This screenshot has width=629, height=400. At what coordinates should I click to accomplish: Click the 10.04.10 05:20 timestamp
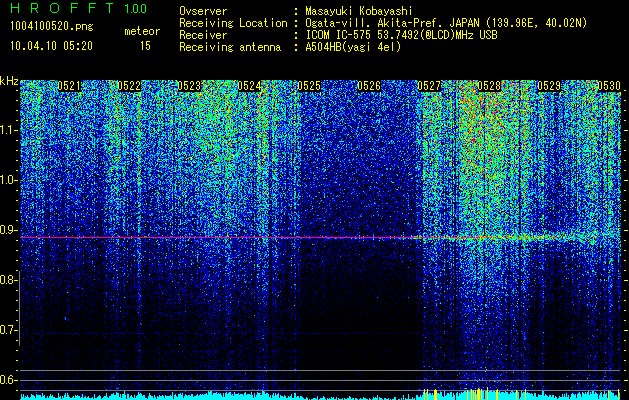click(x=51, y=46)
